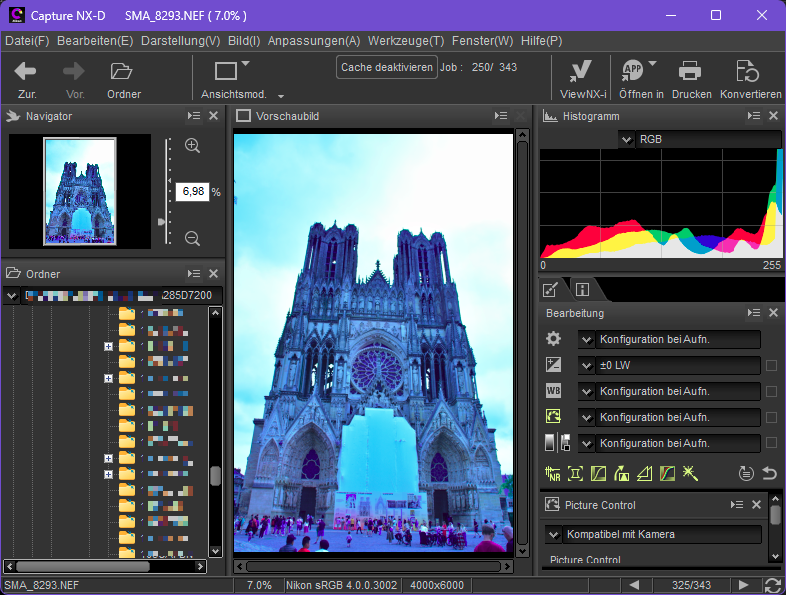This screenshot has width=786, height=595.
Task: Click the Konvertieren file icon
Action: (x=747, y=72)
